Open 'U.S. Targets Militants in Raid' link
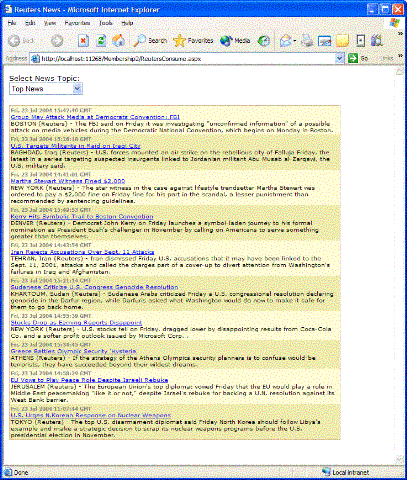The height and width of the screenshot is (480, 407). (75, 146)
